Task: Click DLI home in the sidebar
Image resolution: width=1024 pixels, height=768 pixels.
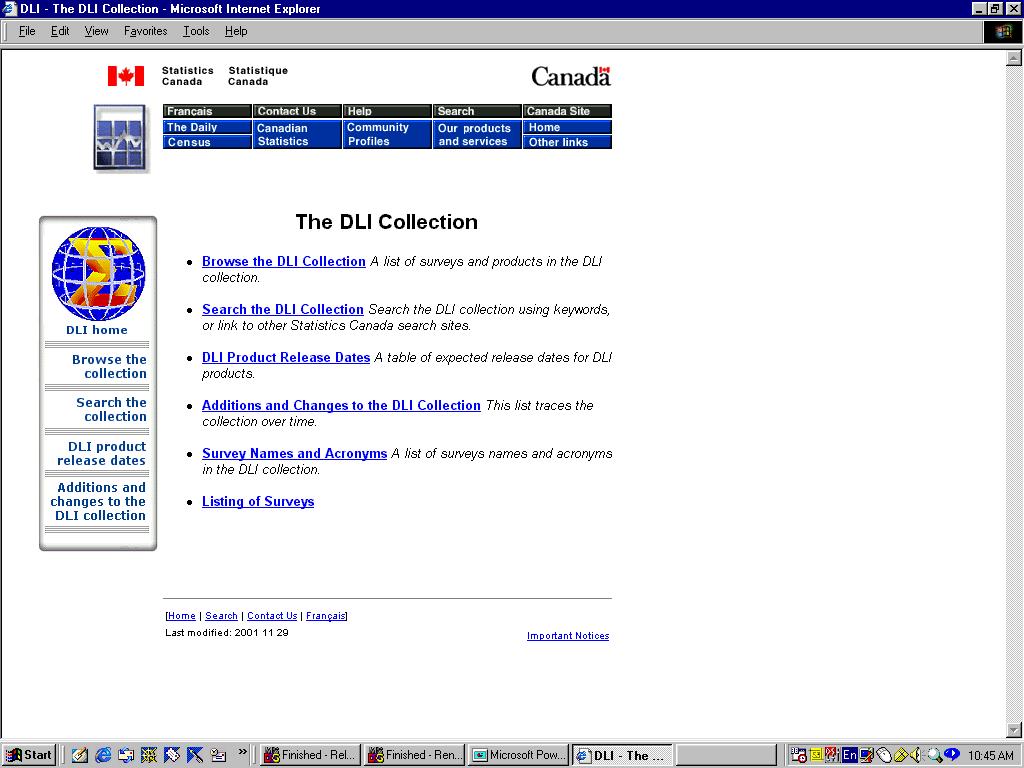Action: [97, 330]
